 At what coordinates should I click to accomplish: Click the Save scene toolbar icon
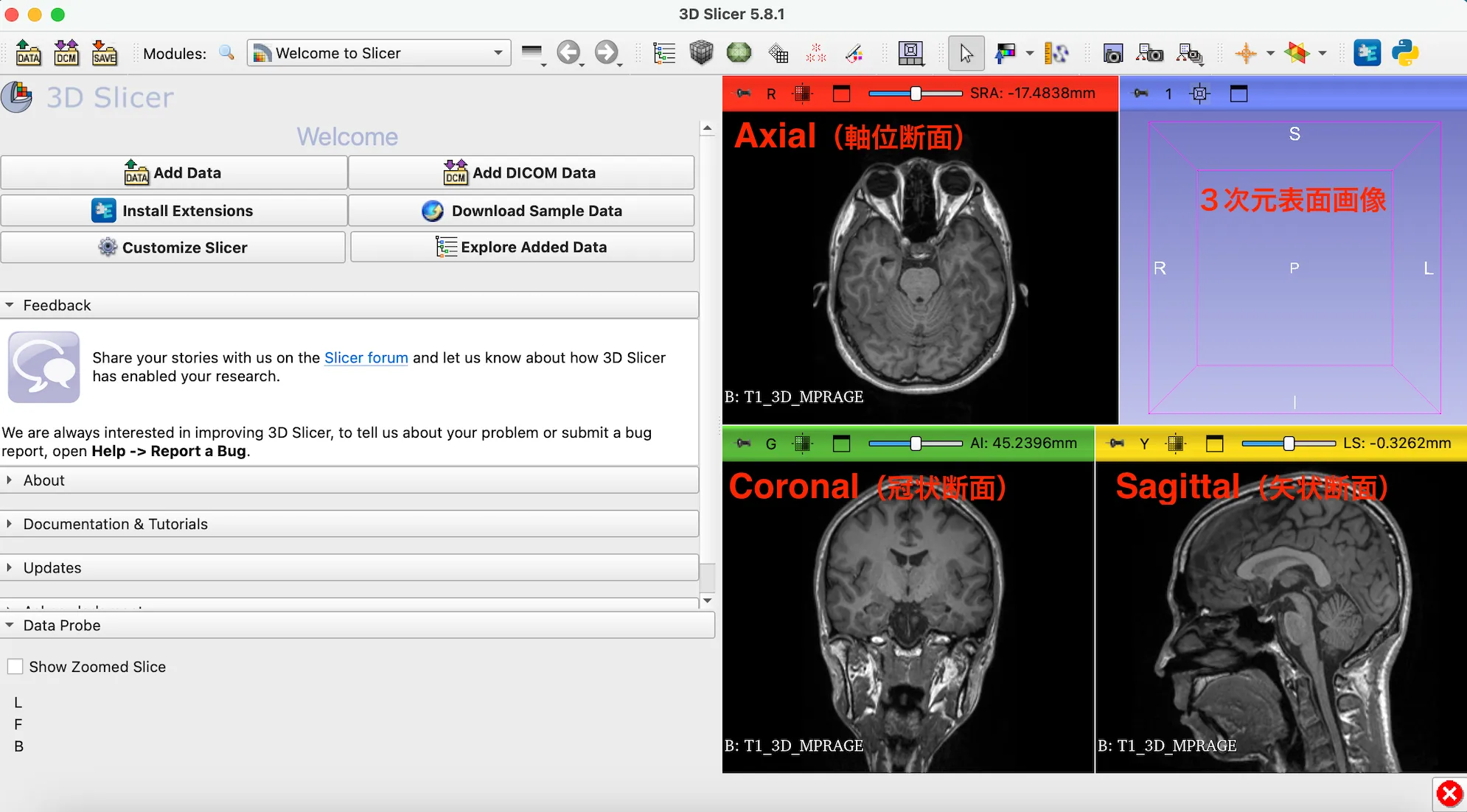click(x=104, y=53)
